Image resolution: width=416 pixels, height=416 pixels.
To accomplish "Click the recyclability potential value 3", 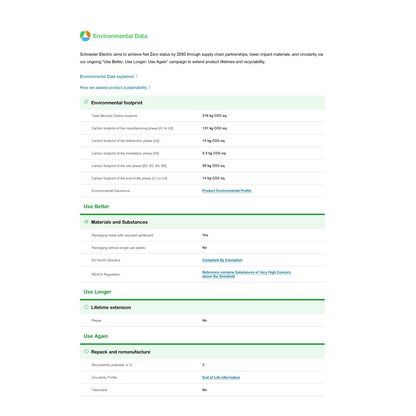I will [x=203, y=365].
